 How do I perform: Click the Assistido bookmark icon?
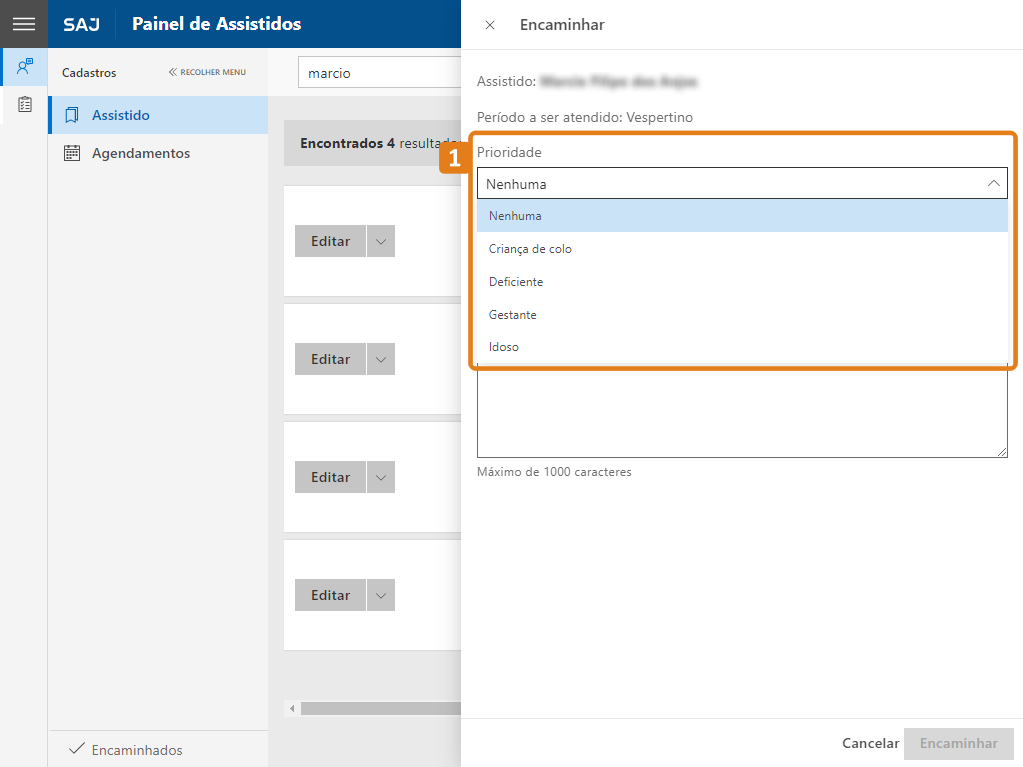[x=72, y=115]
